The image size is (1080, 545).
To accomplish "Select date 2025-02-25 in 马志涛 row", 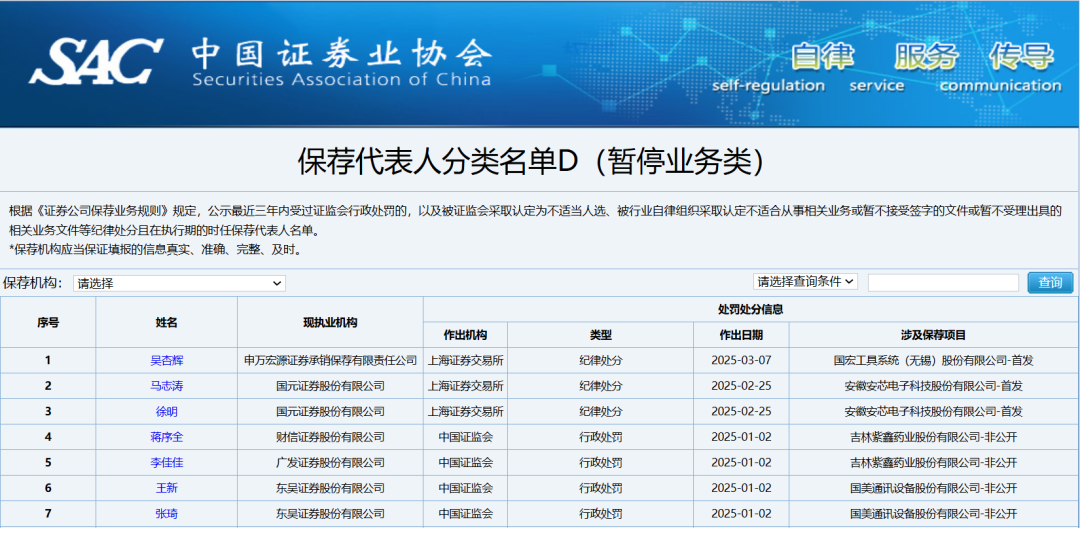I will click(x=741, y=386).
